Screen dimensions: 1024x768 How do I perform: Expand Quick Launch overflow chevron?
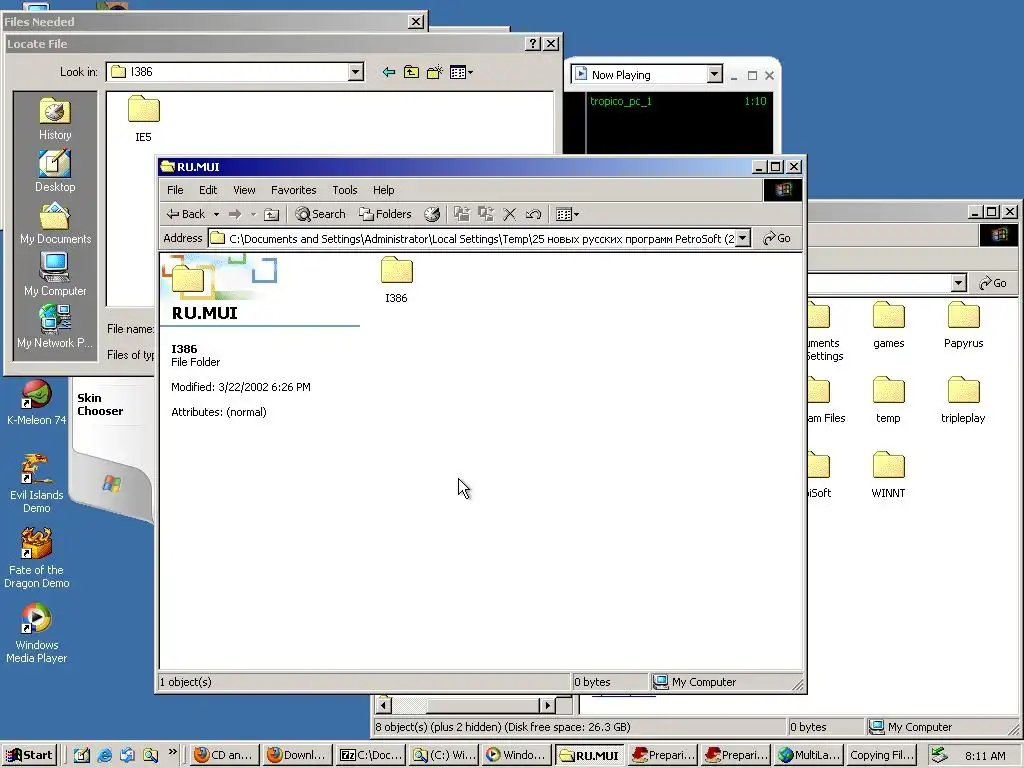pyautogui.click(x=172, y=752)
